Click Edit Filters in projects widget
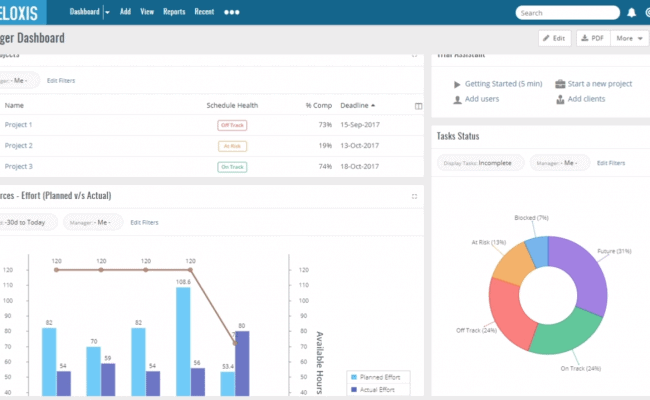The image size is (650, 400). (61, 80)
